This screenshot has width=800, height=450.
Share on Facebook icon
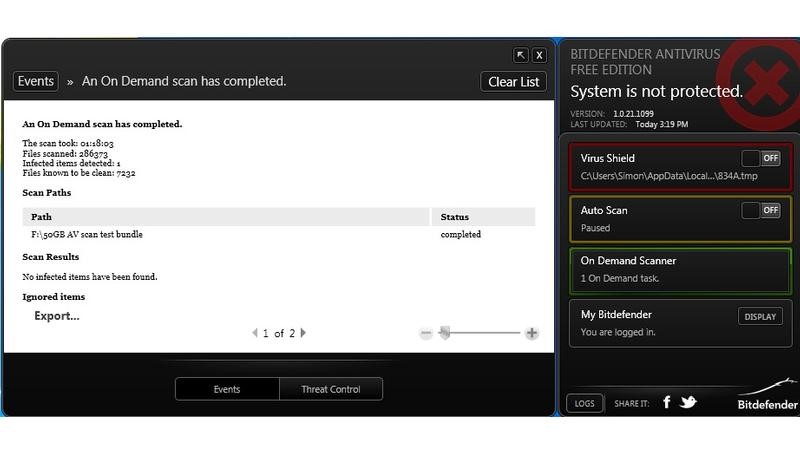click(x=667, y=402)
